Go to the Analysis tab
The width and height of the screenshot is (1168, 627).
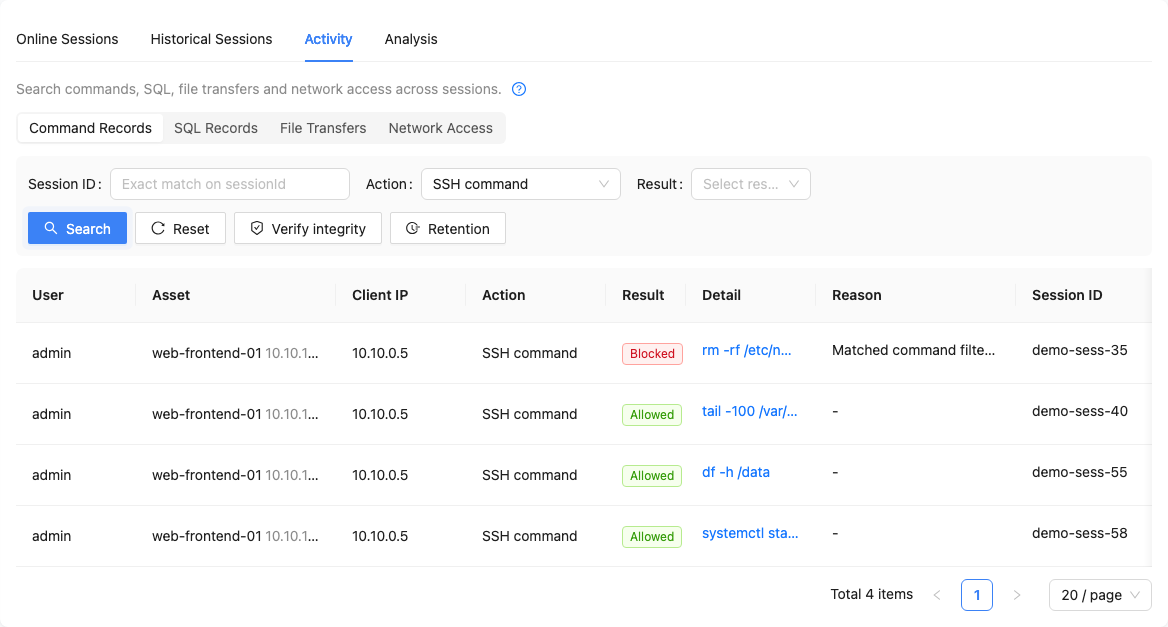coord(411,39)
